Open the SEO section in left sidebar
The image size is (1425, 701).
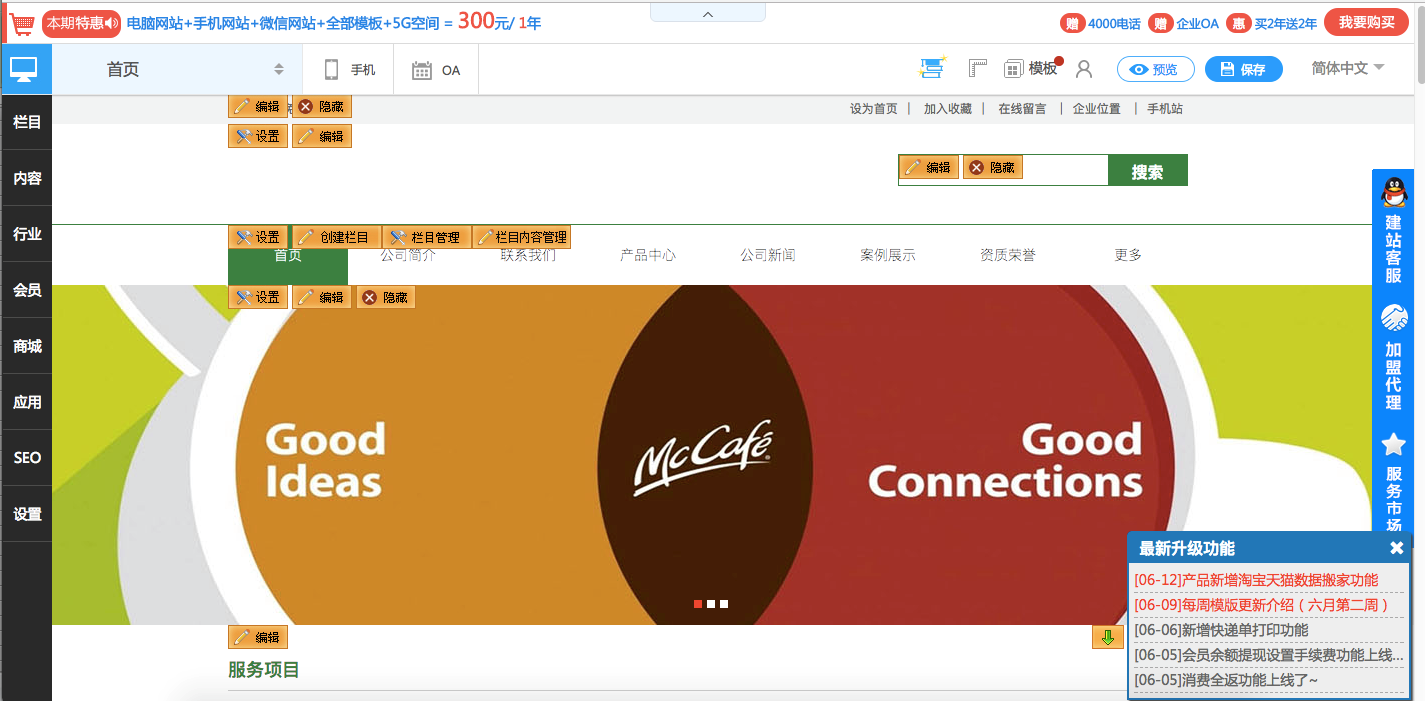click(x=26, y=457)
